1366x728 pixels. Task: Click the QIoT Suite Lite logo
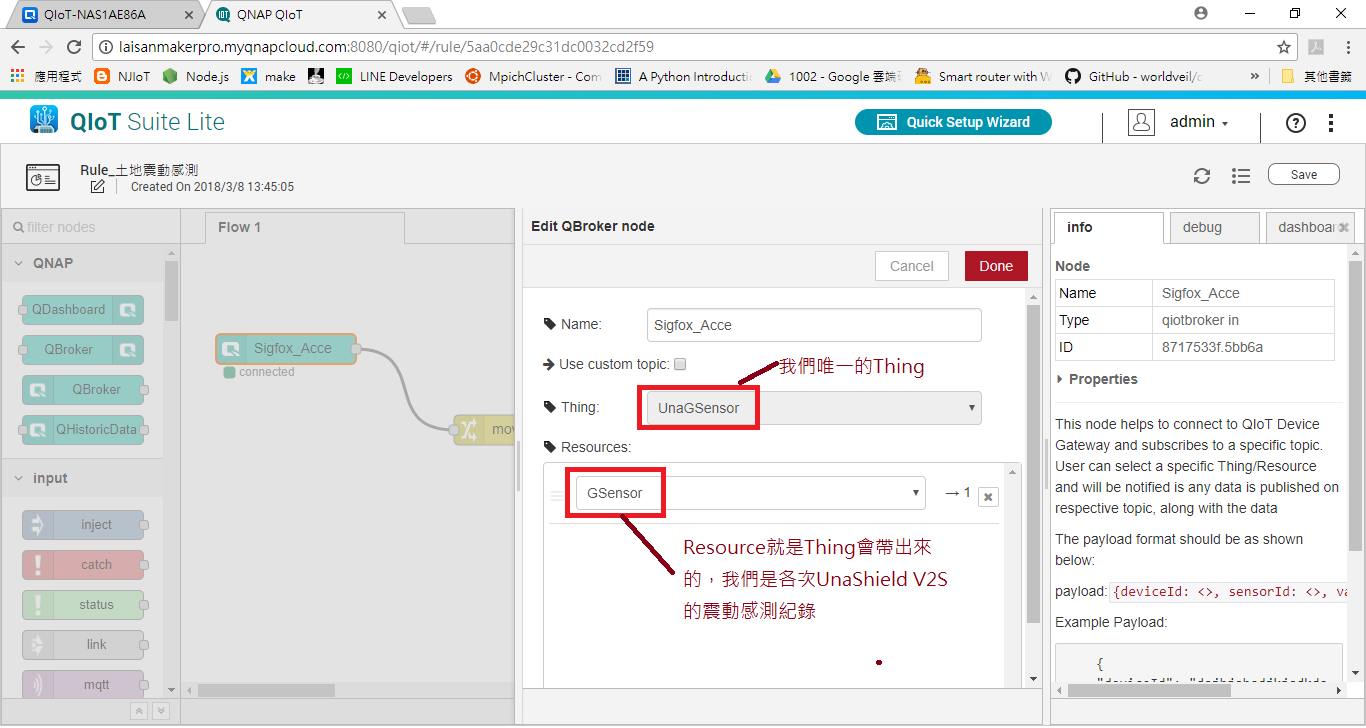point(127,122)
